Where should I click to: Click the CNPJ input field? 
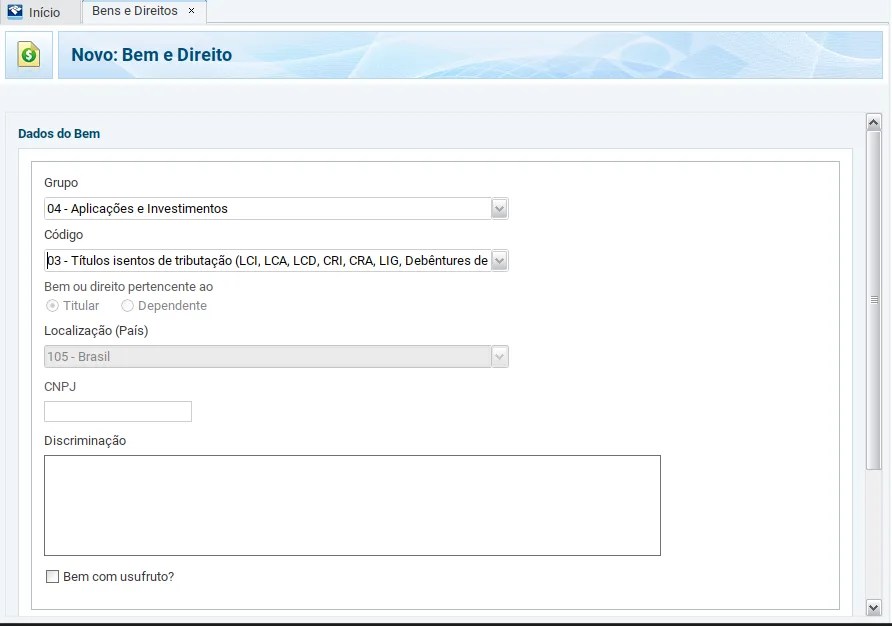pyautogui.click(x=118, y=411)
